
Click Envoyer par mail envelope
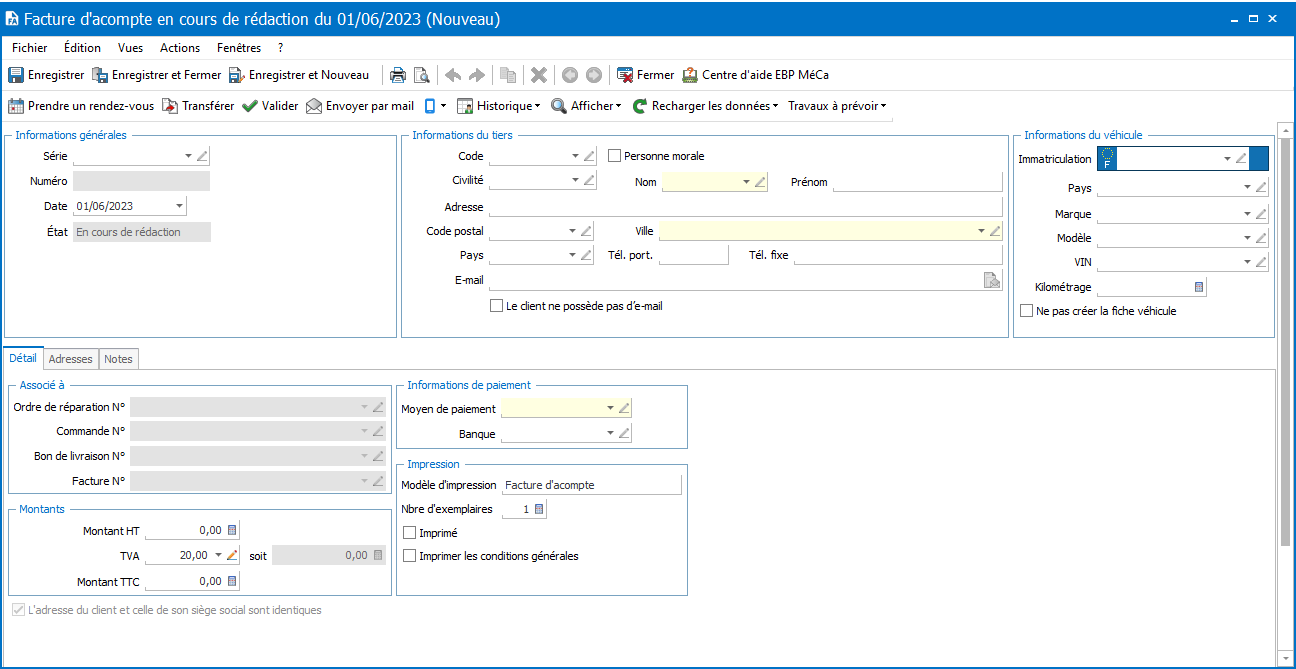tap(360, 106)
